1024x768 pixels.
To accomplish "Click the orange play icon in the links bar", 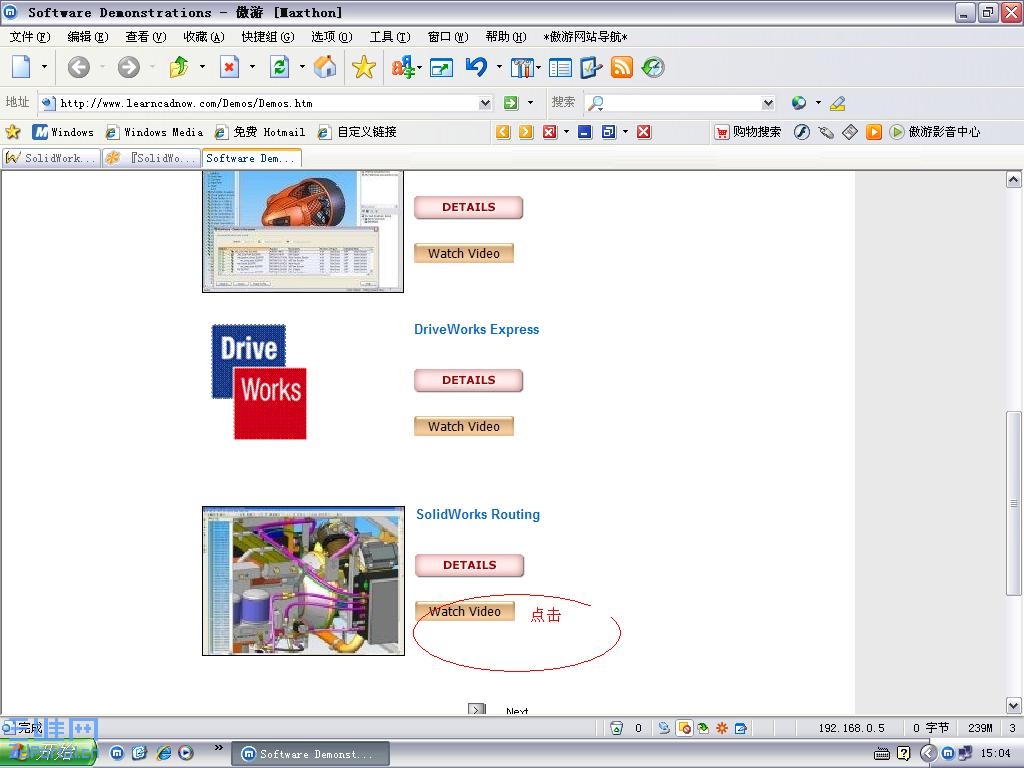I will click(874, 132).
